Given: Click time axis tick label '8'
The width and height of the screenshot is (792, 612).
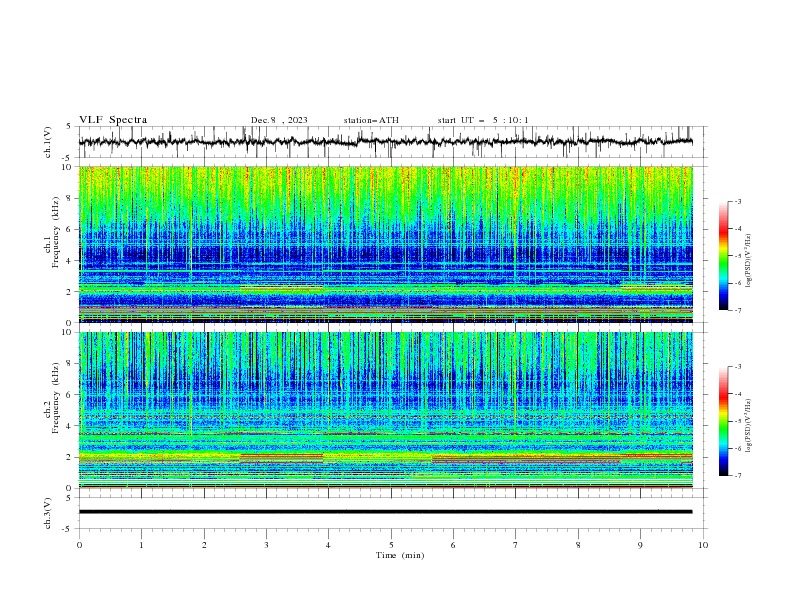Looking at the screenshot, I should tap(578, 545).
